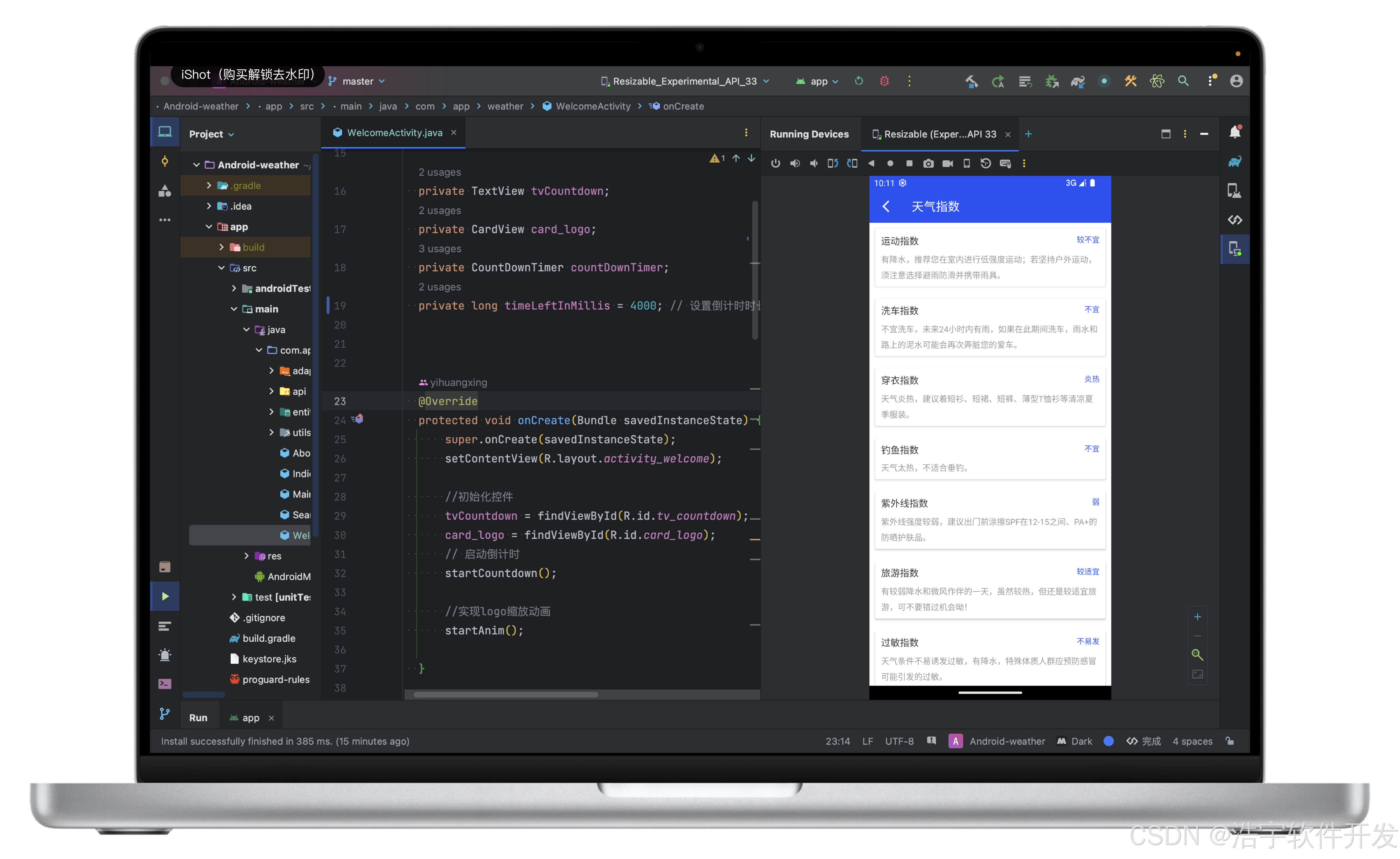Open keystore.jks in project tree
Image resolution: width=1400 pixels, height=859 pixels.
[263, 659]
